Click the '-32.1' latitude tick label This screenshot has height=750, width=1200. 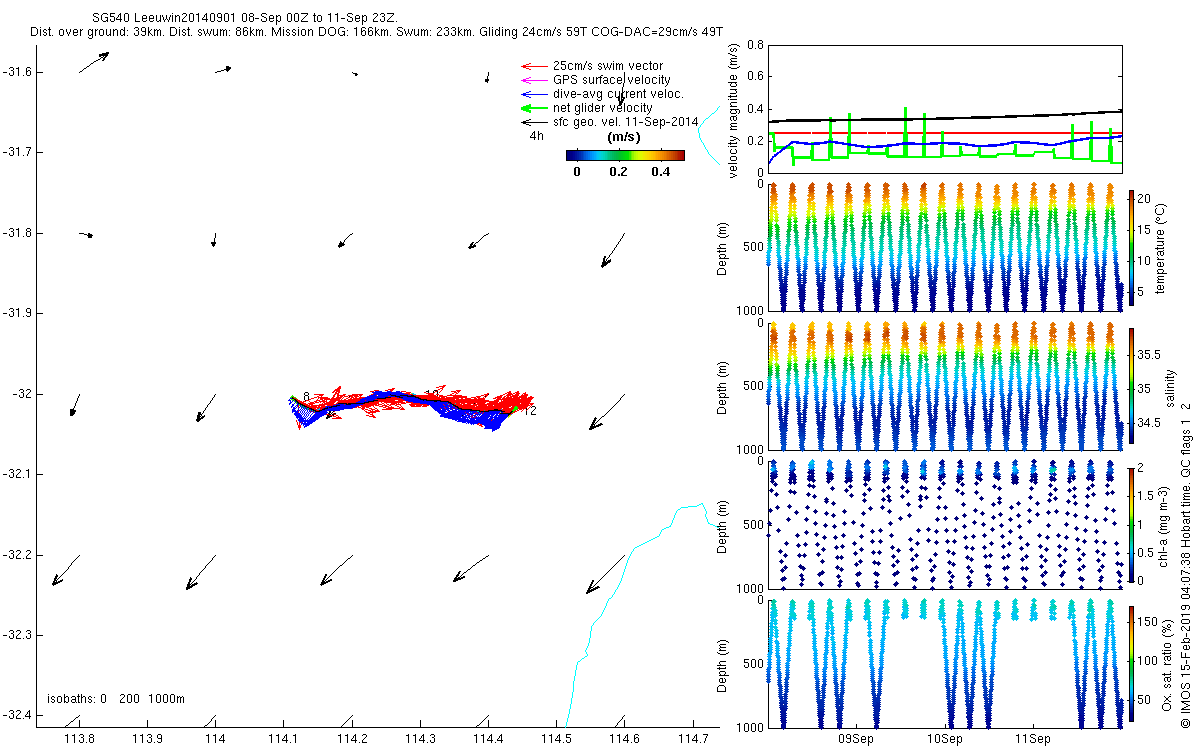pyautogui.click(x=20, y=474)
